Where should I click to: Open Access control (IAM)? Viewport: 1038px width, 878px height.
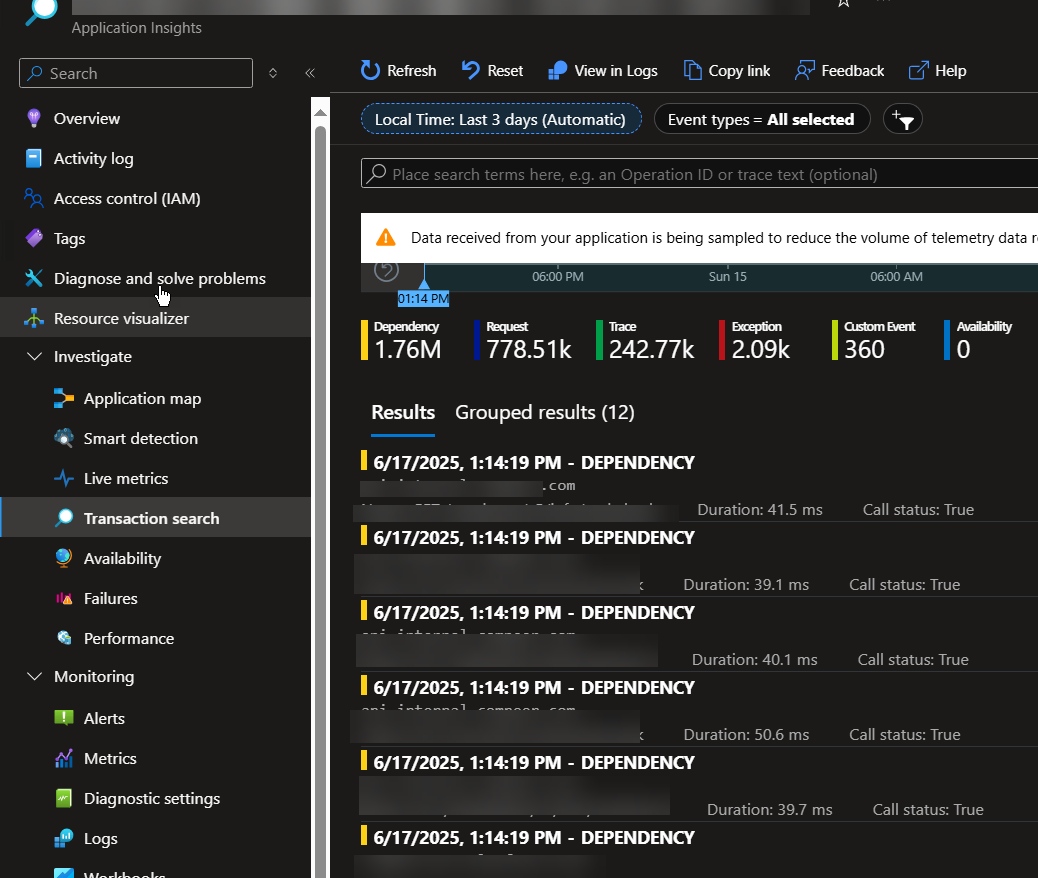coord(127,199)
